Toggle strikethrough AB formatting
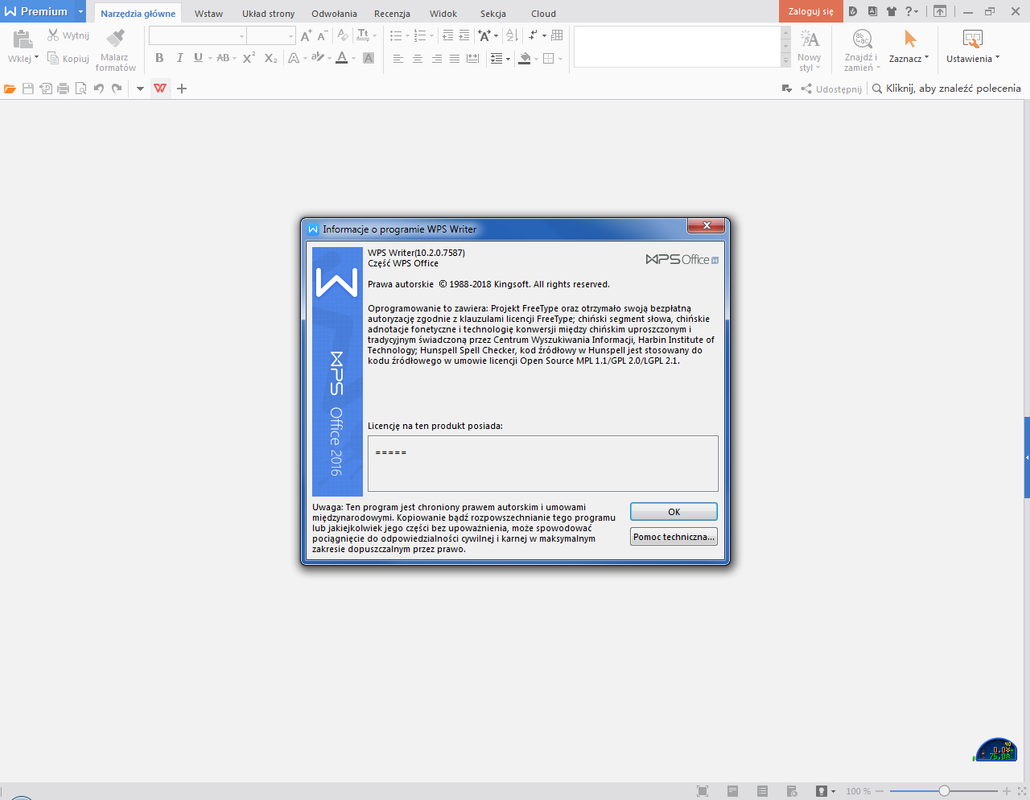1030x800 pixels. click(x=223, y=58)
